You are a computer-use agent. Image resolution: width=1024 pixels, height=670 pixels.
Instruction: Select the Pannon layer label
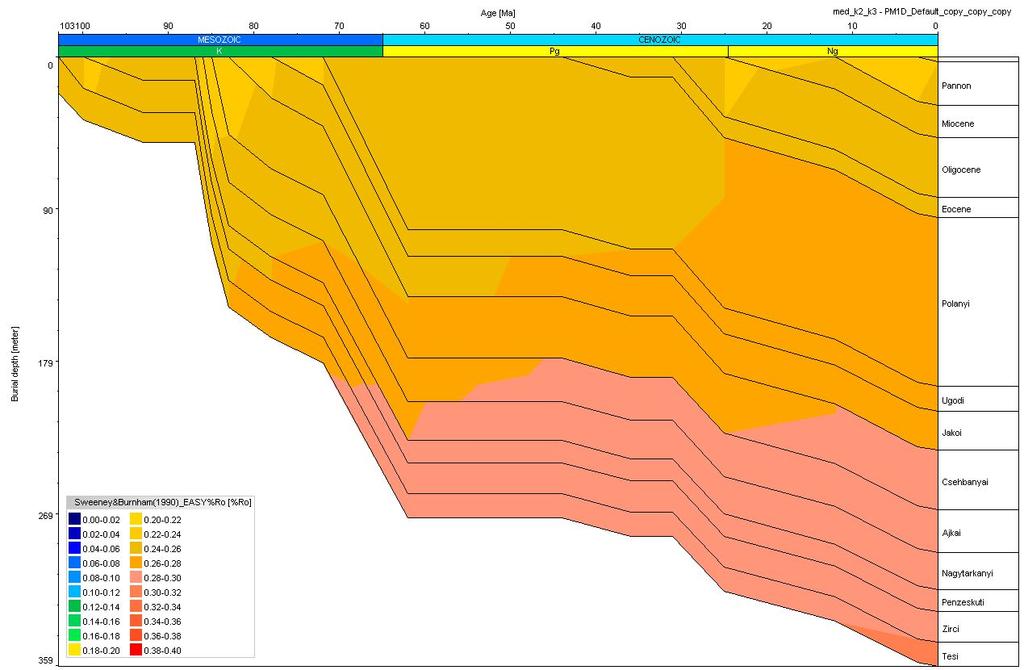coord(956,86)
